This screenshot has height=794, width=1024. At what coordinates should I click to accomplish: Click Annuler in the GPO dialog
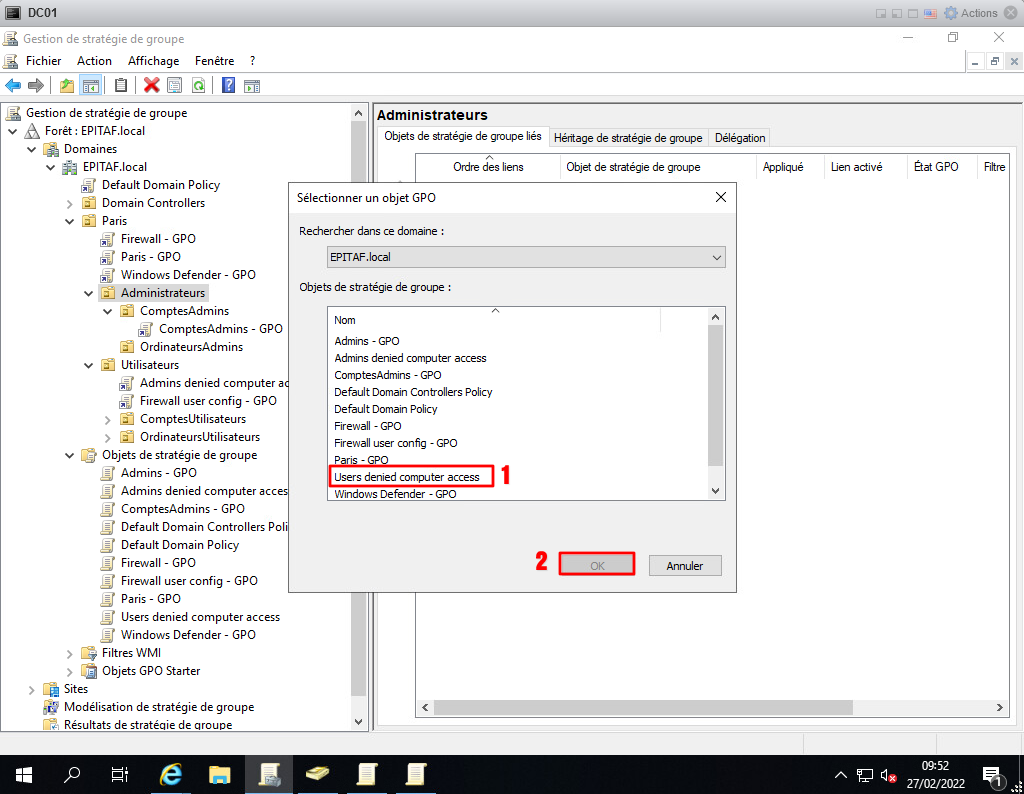pos(684,565)
